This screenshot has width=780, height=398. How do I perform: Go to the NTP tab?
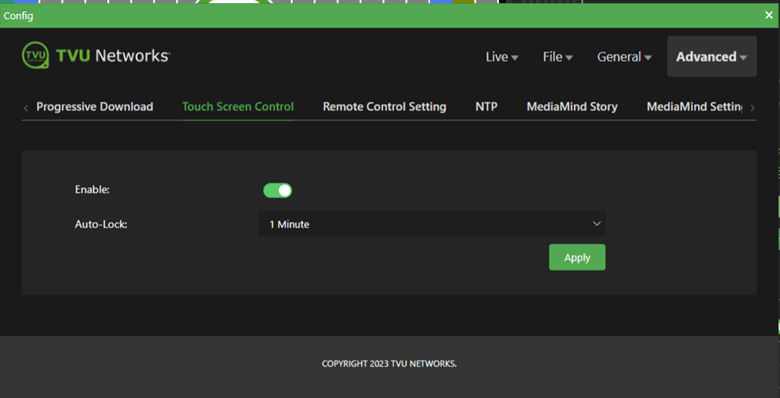(486, 107)
